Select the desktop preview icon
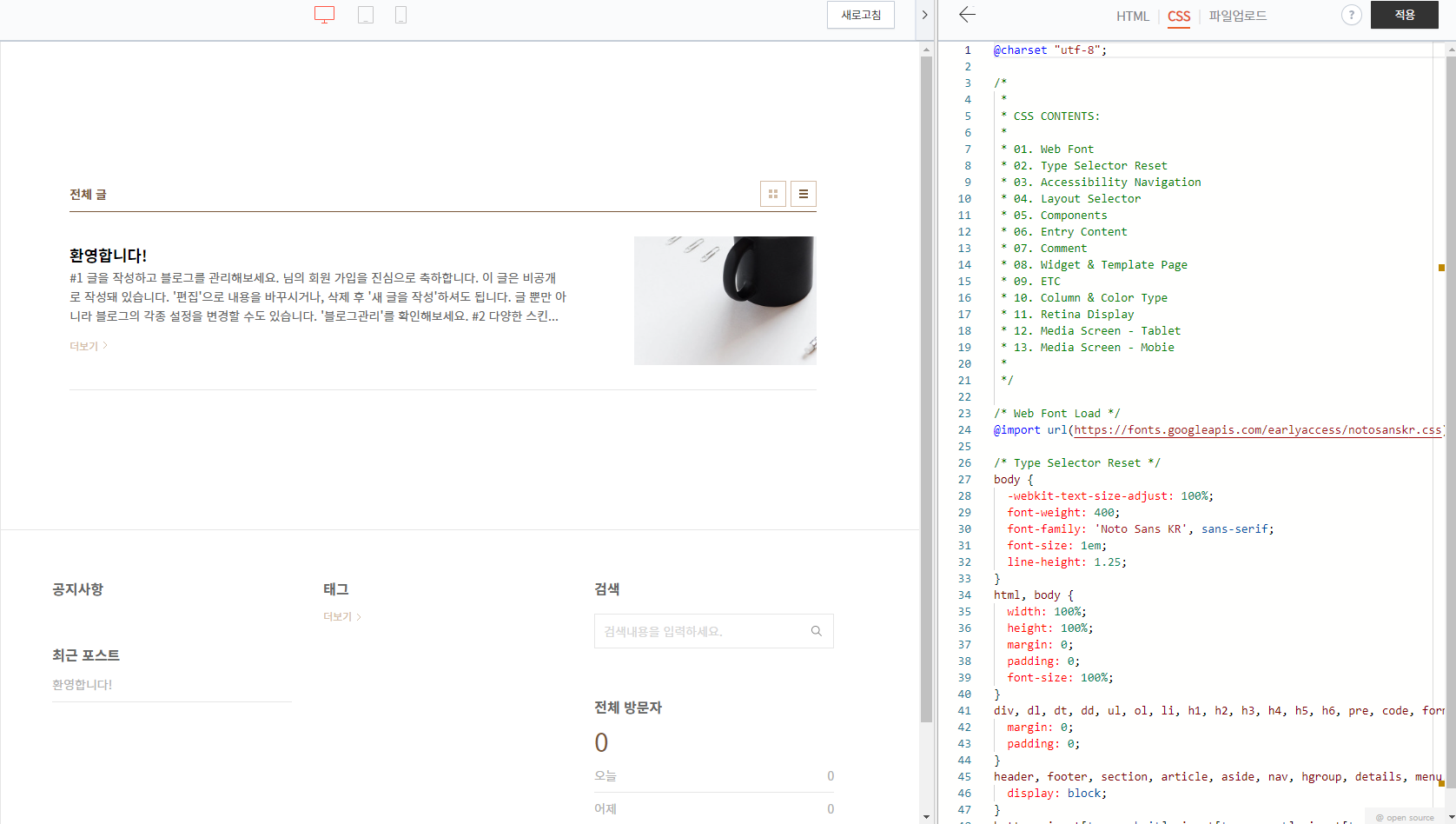1456x824 pixels. pos(324,14)
